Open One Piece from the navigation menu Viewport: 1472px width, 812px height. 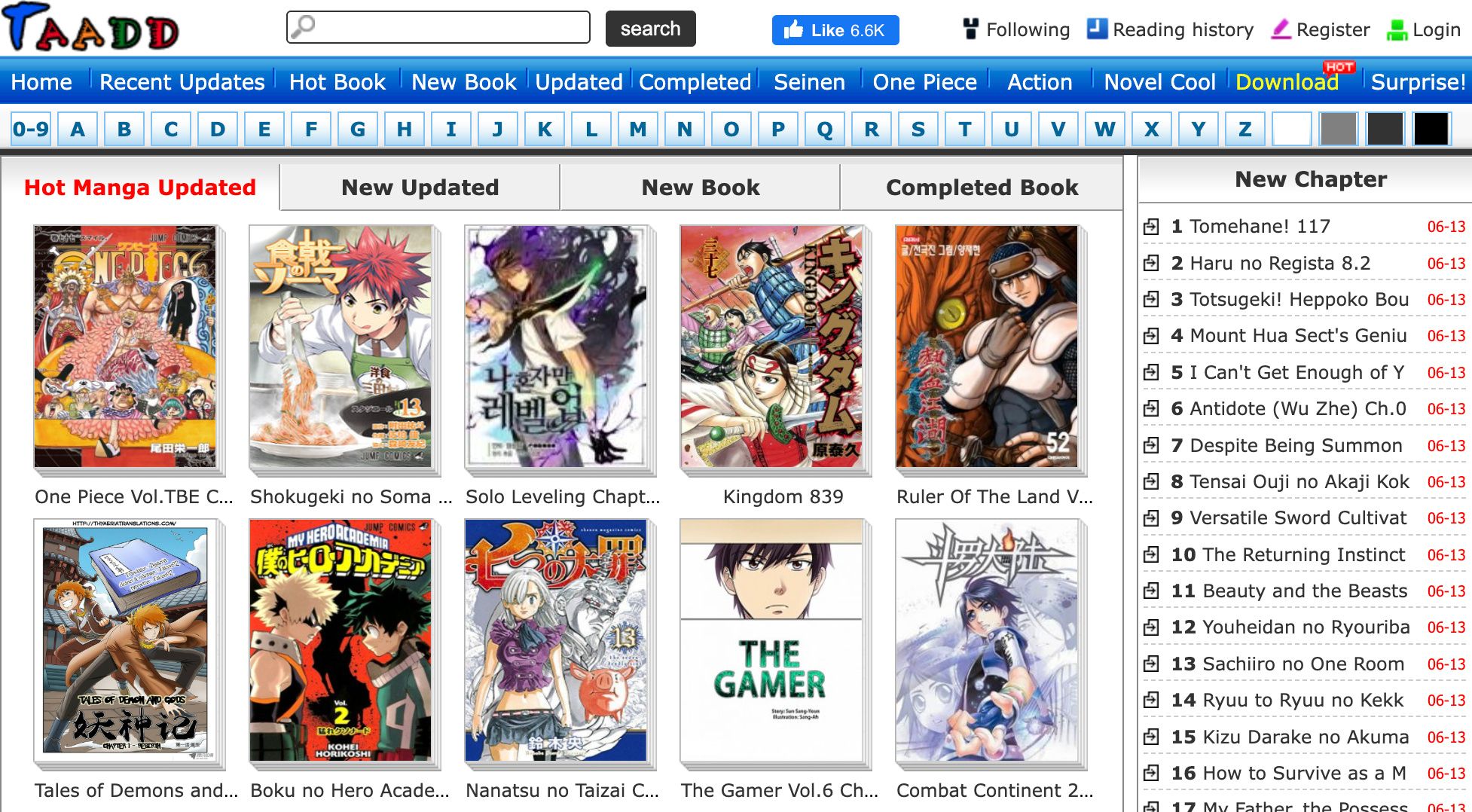(x=925, y=82)
